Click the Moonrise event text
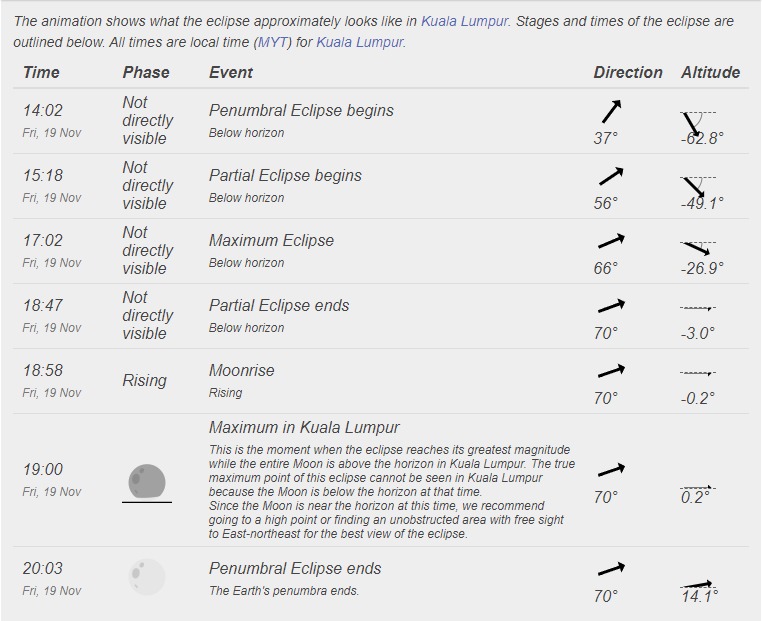The height and width of the screenshot is (621, 762). pyautogui.click(x=241, y=370)
